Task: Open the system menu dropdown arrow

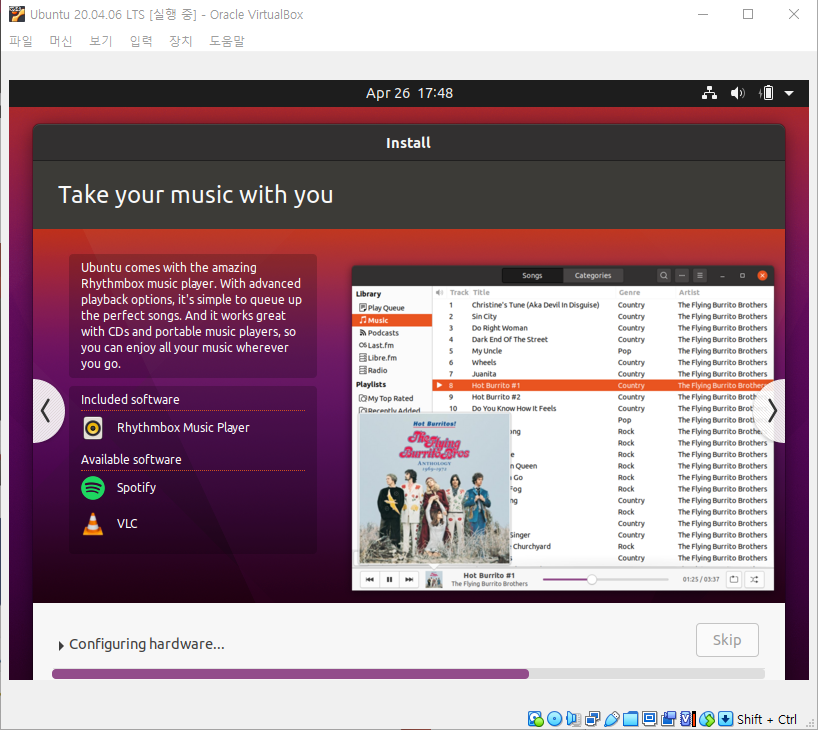Action: (789, 93)
